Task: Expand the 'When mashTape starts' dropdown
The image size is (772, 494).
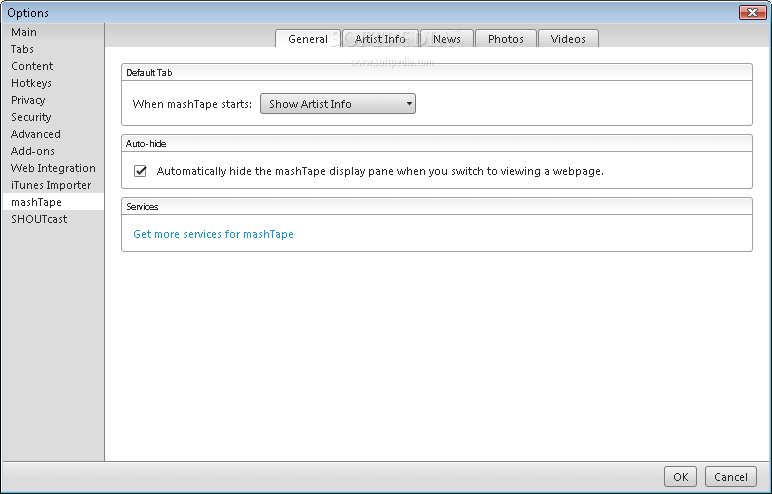Action: 338,104
